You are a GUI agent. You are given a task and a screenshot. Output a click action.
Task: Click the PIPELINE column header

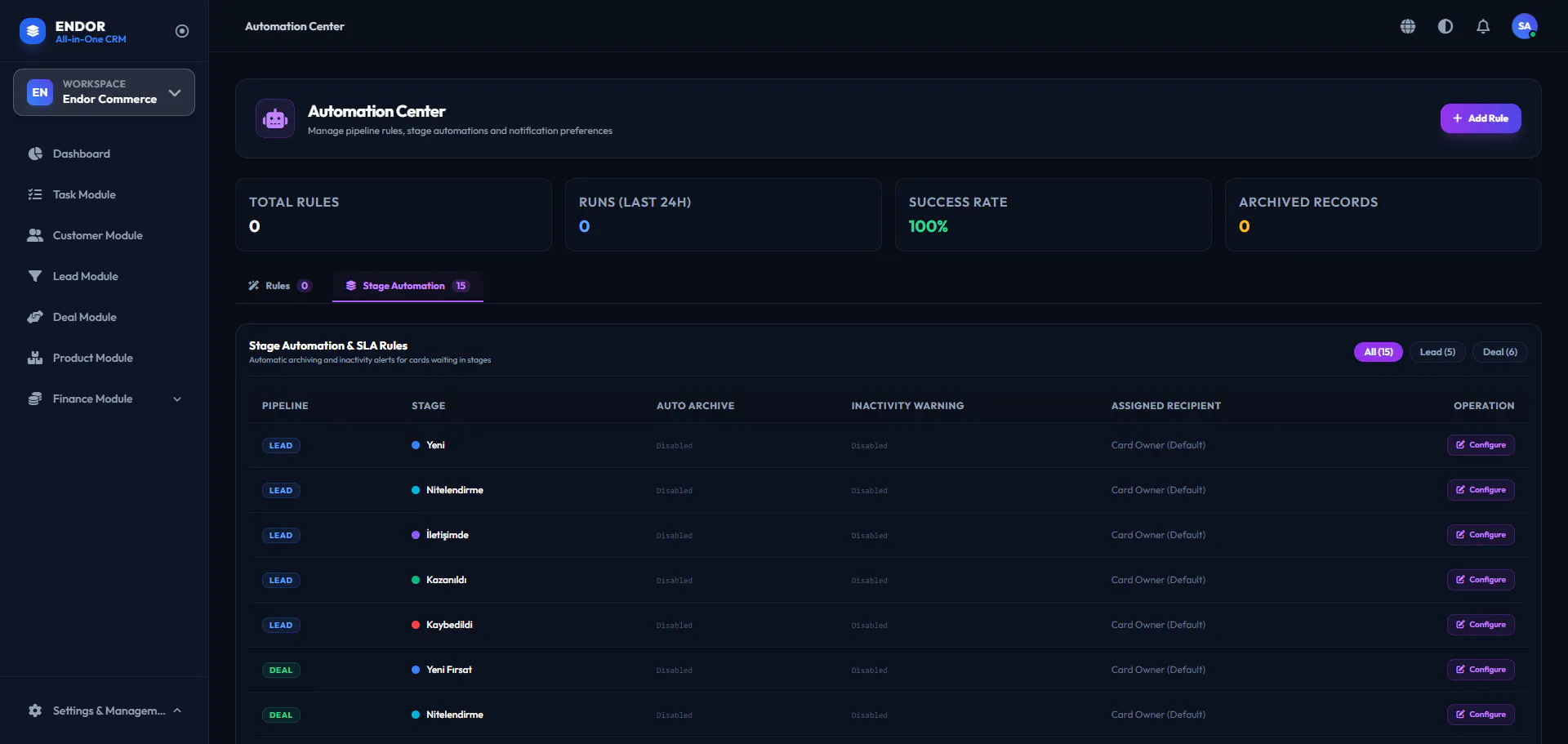(285, 406)
